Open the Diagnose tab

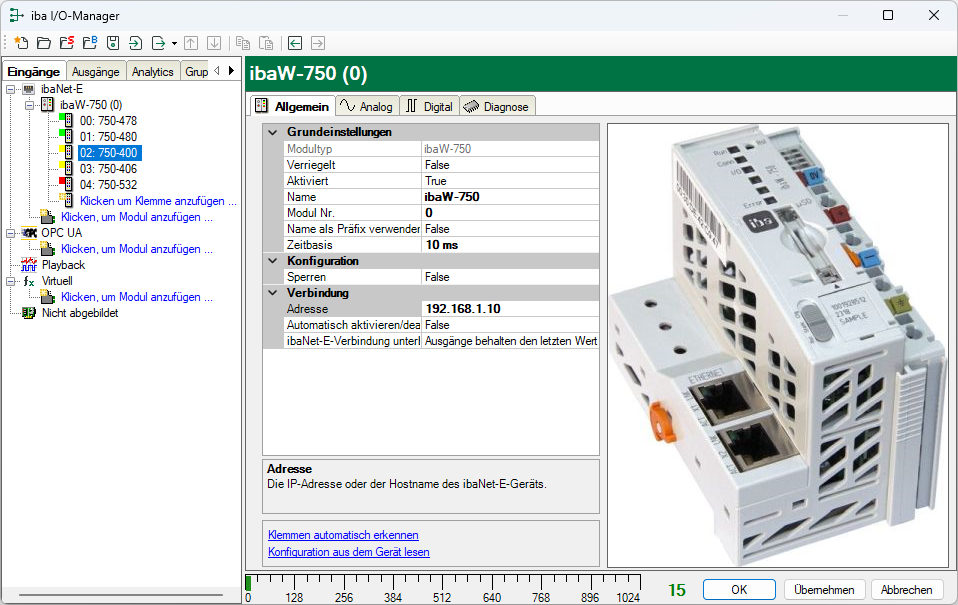coord(497,106)
